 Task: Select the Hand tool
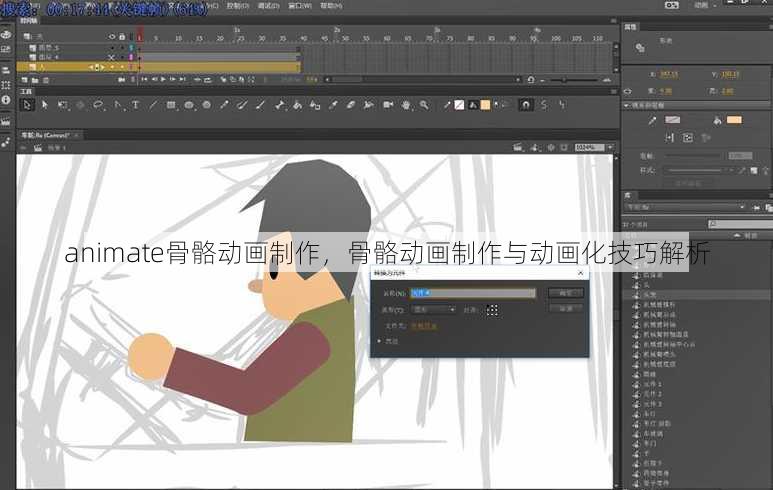click(406, 105)
